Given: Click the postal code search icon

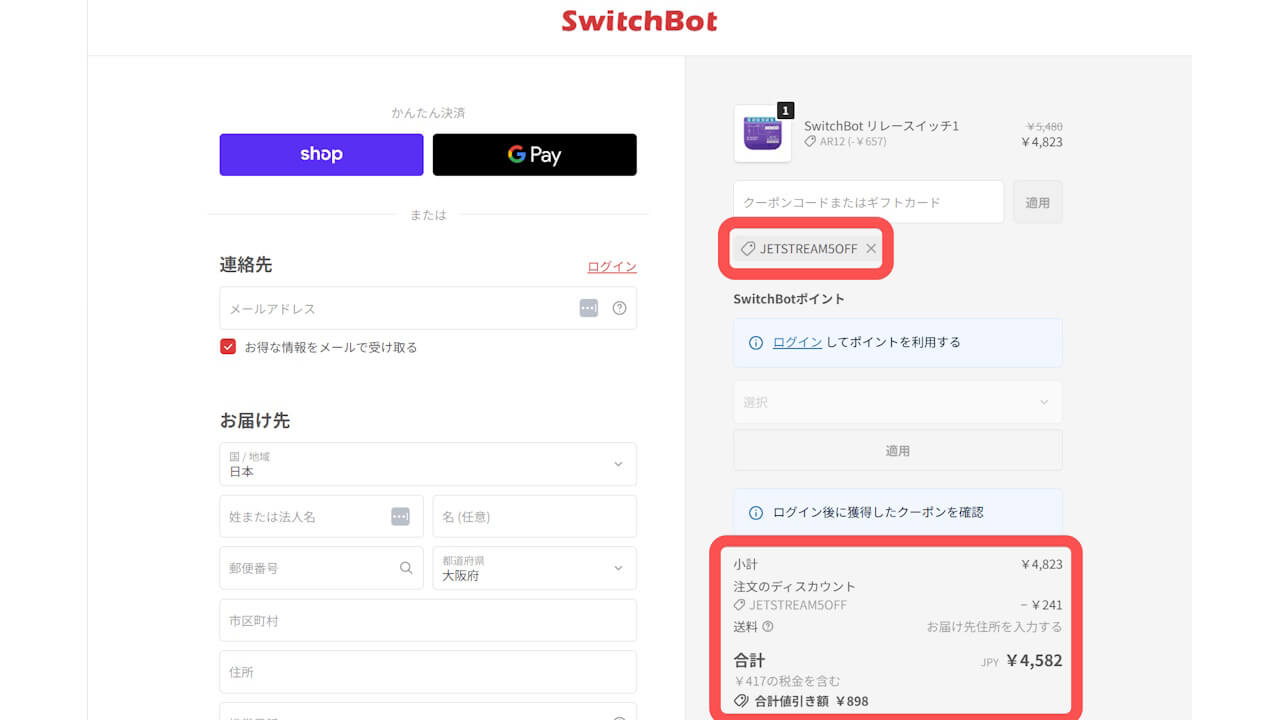Looking at the screenshot, I should coord(406,568).
